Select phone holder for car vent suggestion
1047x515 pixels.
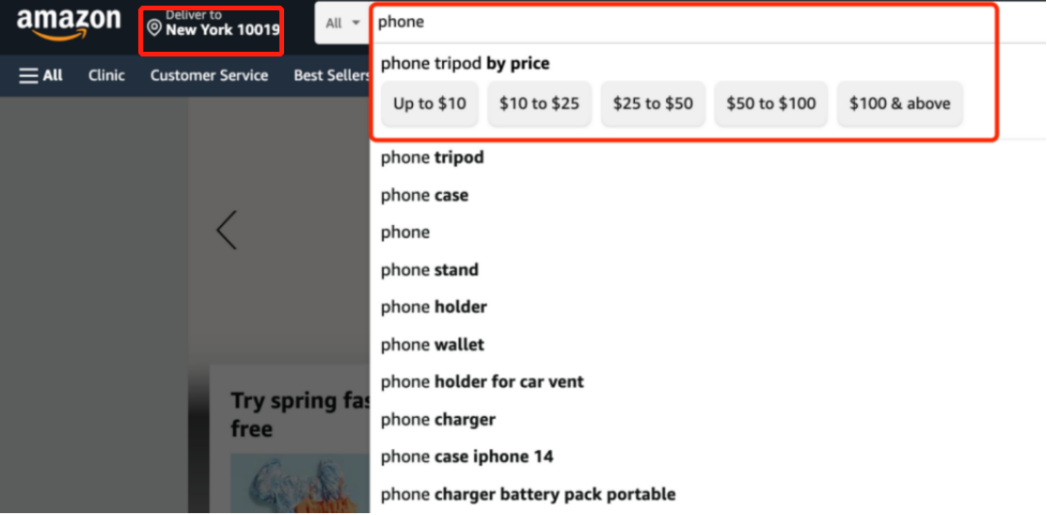pyautogui.click(x=482, y=382)
